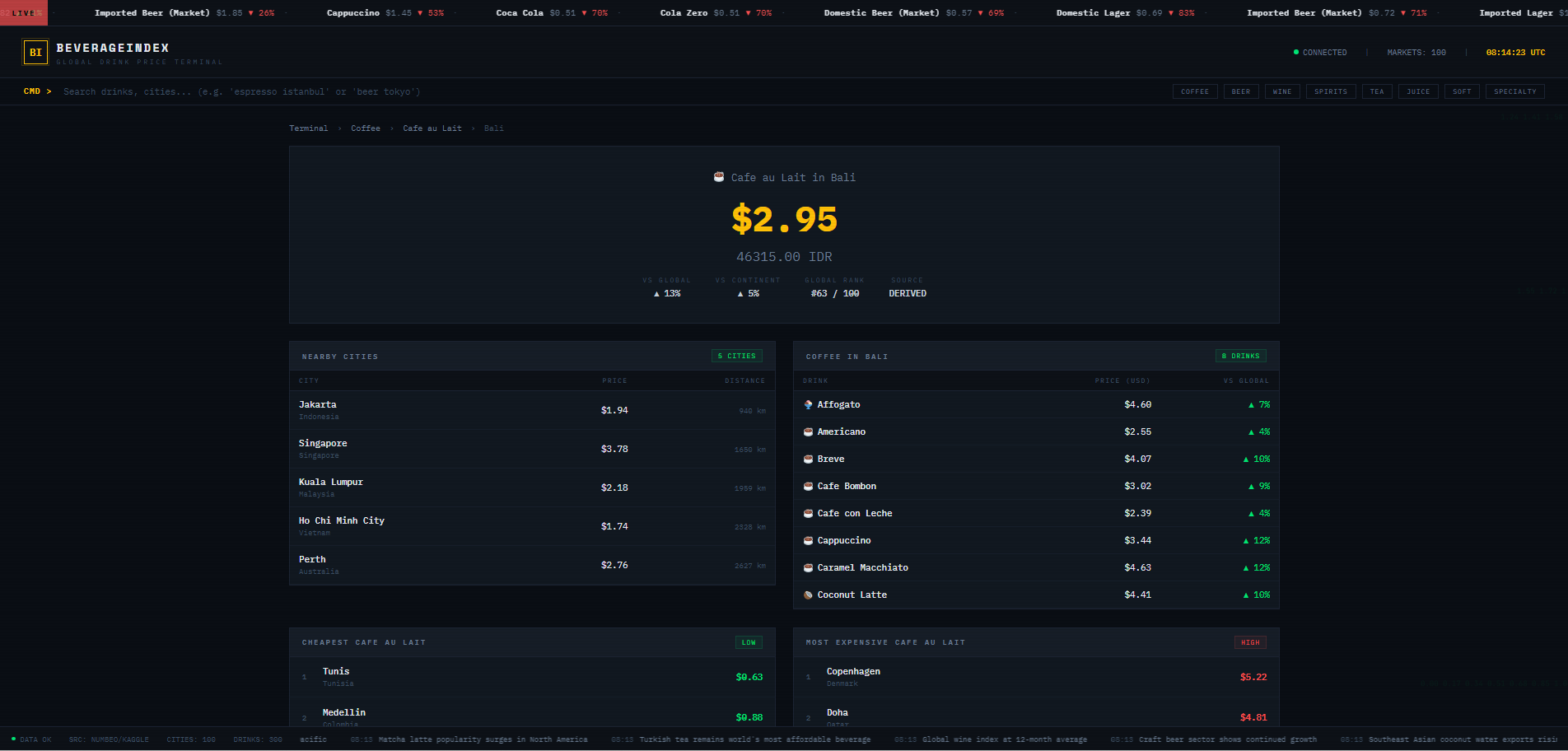Open the Singapore nearby city row
The width and height of the screenshot is (1568, 751).
(x=532, y=449)
